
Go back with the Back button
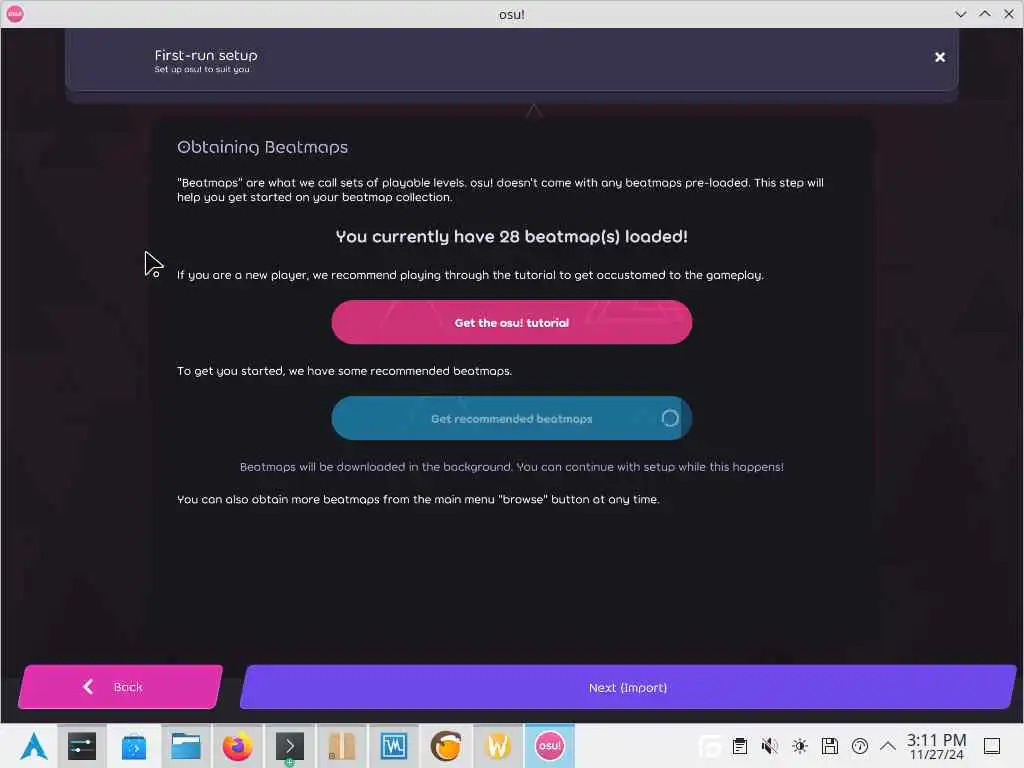point(120,687)
